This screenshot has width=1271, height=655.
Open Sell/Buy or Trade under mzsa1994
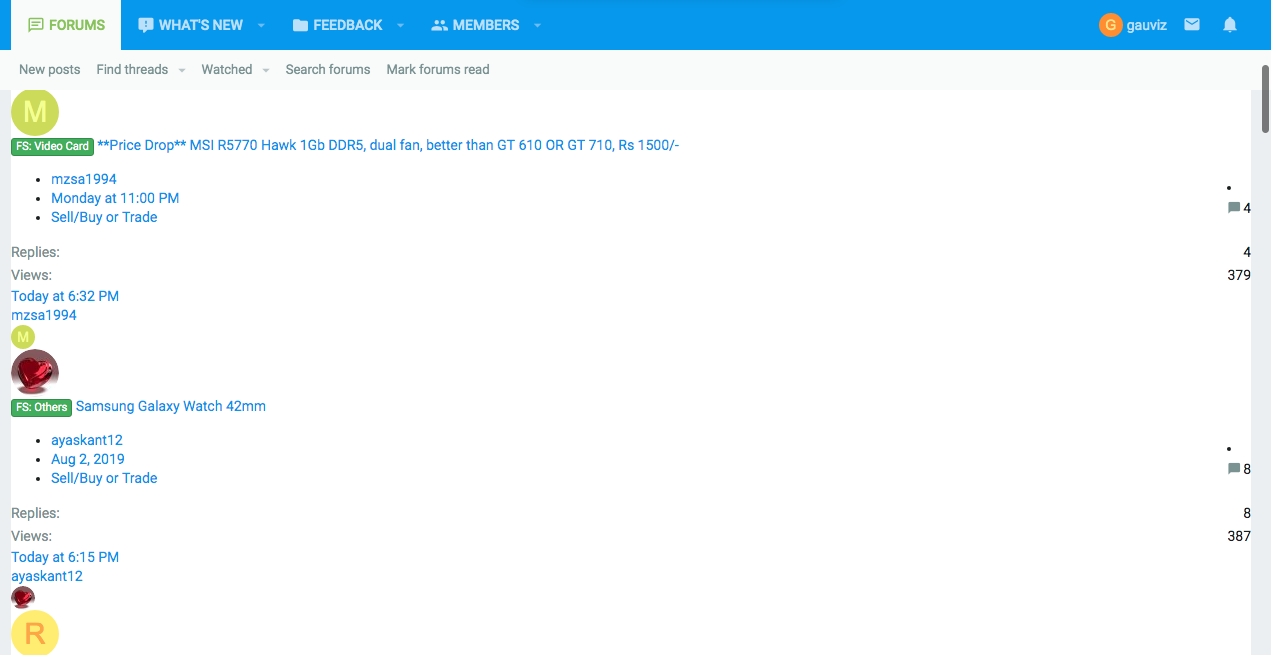click(104, 217)
